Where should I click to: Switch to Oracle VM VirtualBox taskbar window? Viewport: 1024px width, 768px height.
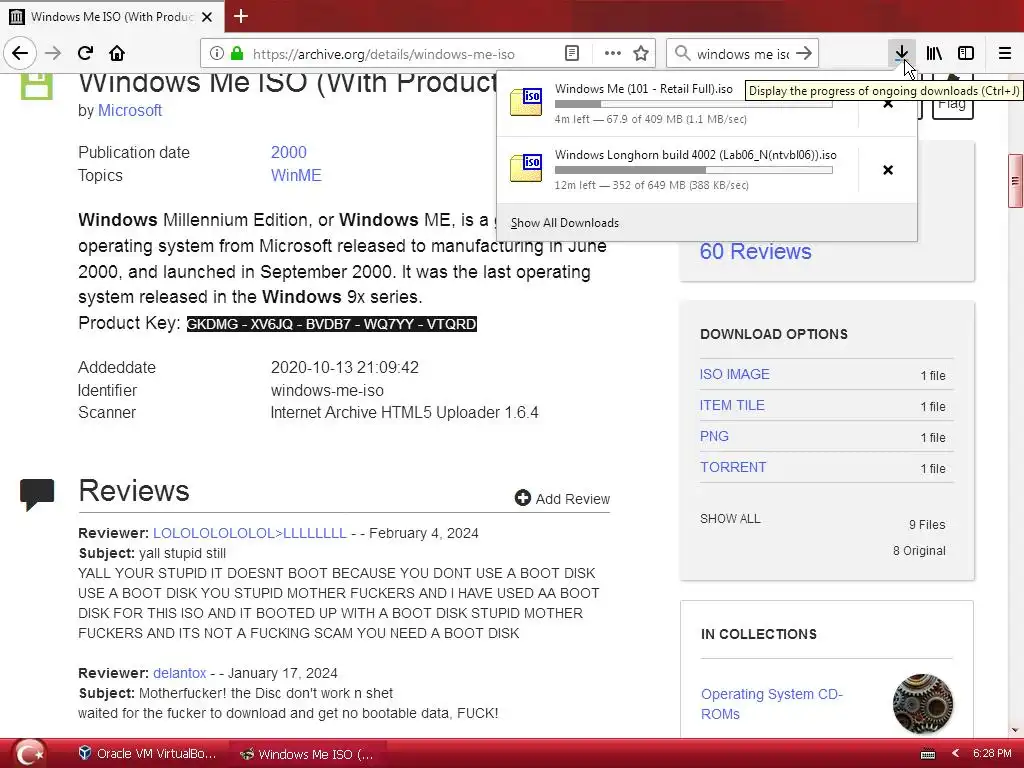click(148, 754)
